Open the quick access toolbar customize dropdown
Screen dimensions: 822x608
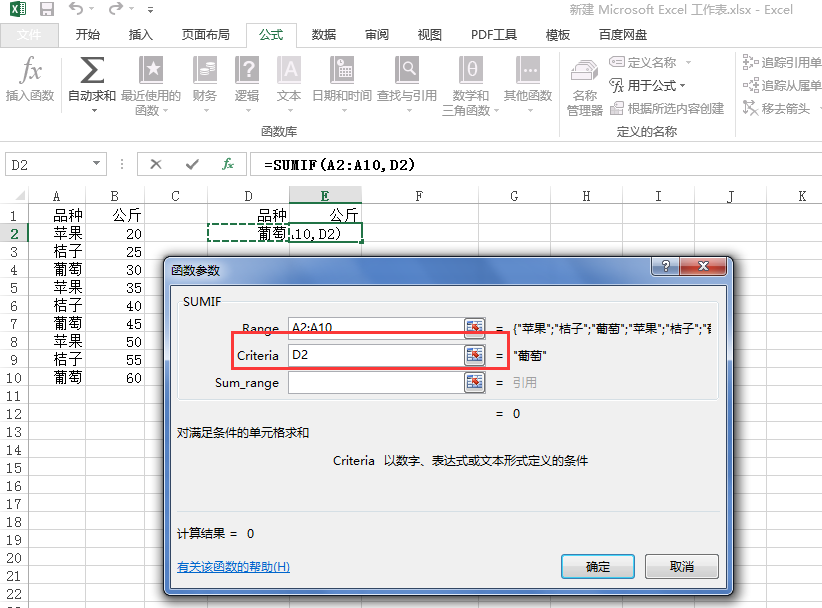point(150,9)
